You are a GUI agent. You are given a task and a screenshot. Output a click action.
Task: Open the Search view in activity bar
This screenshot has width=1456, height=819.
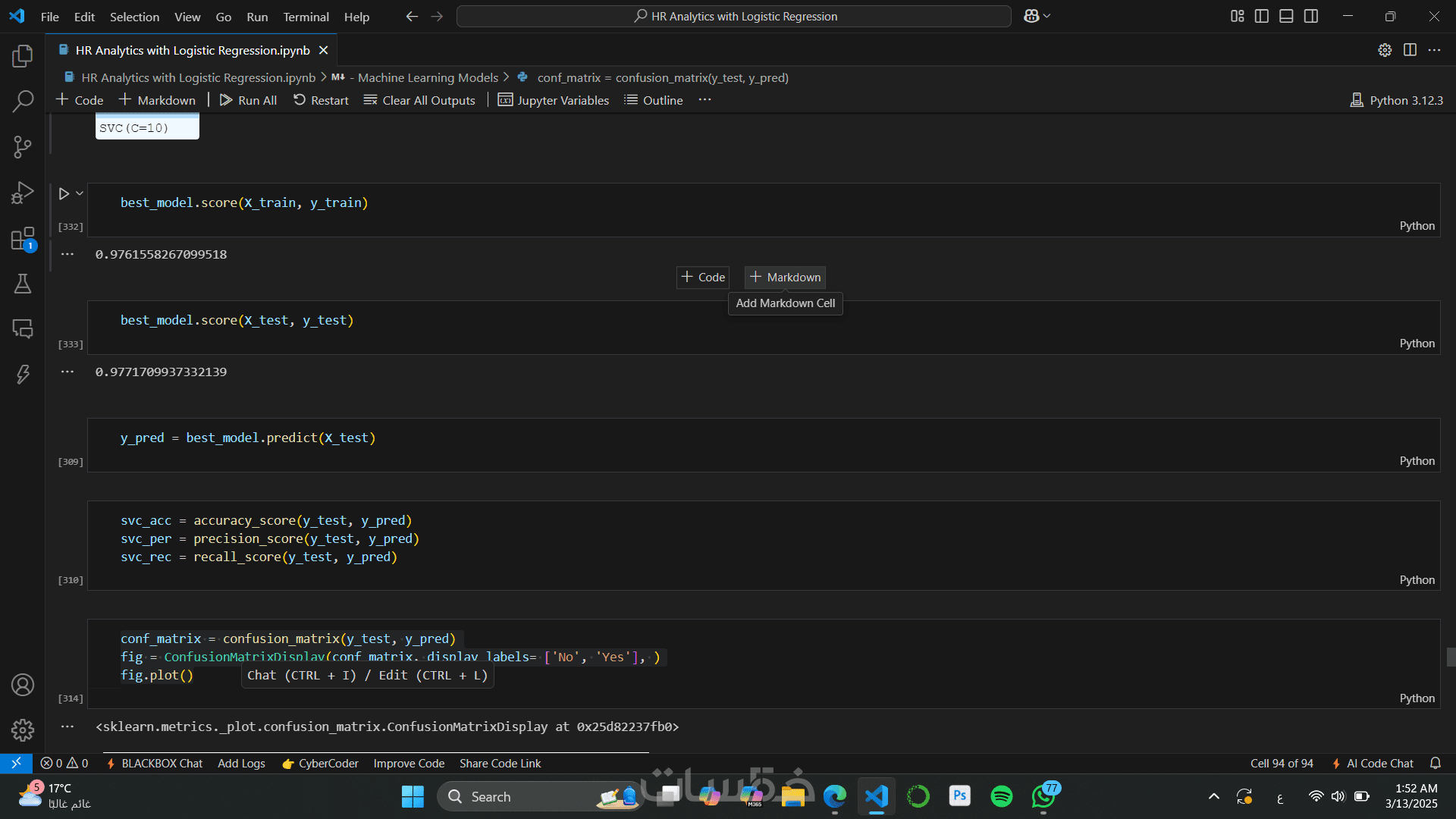23,101
